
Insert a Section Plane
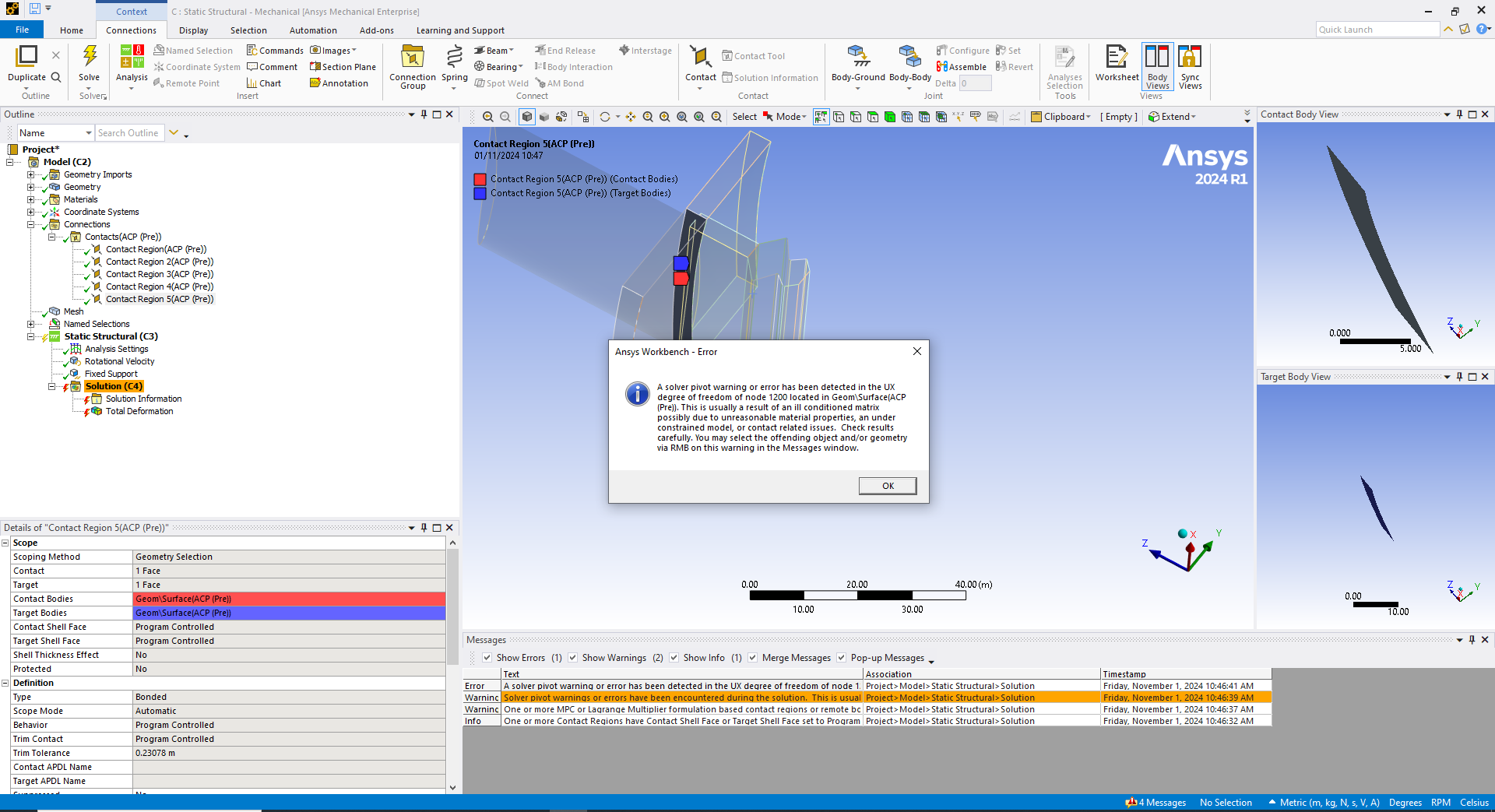point(343,67)
